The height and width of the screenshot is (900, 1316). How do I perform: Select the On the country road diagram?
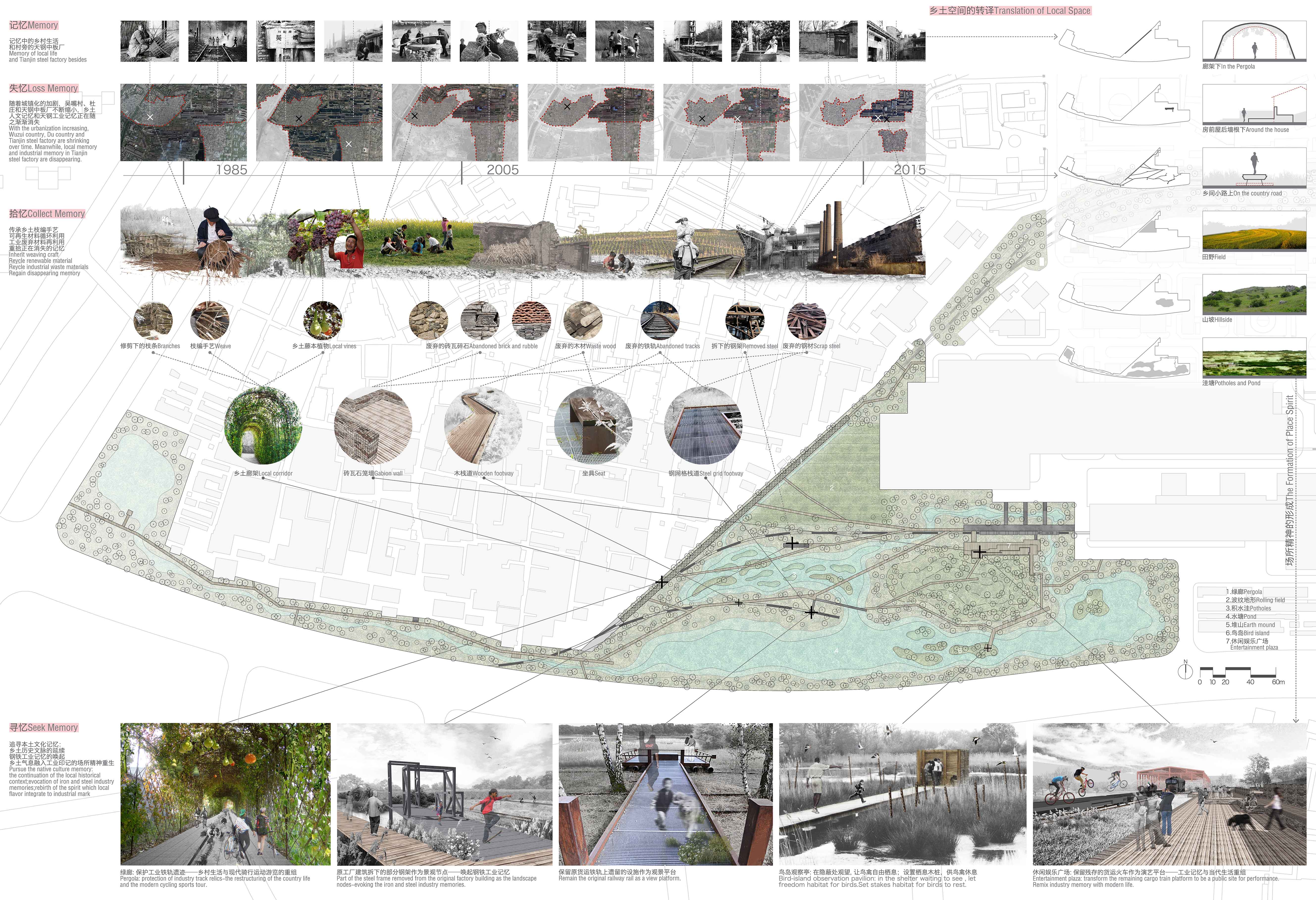tap(1254, 168)
